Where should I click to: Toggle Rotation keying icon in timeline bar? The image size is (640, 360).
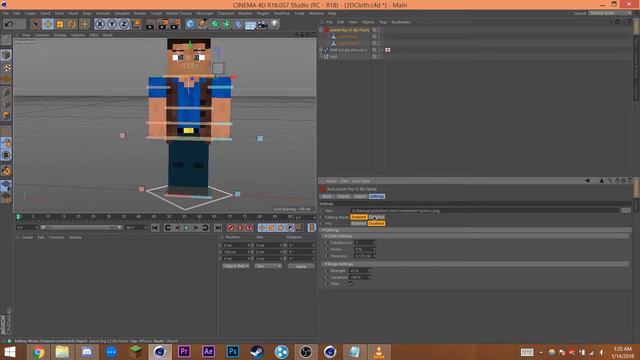pyautogui.click(x=280, y=227)
